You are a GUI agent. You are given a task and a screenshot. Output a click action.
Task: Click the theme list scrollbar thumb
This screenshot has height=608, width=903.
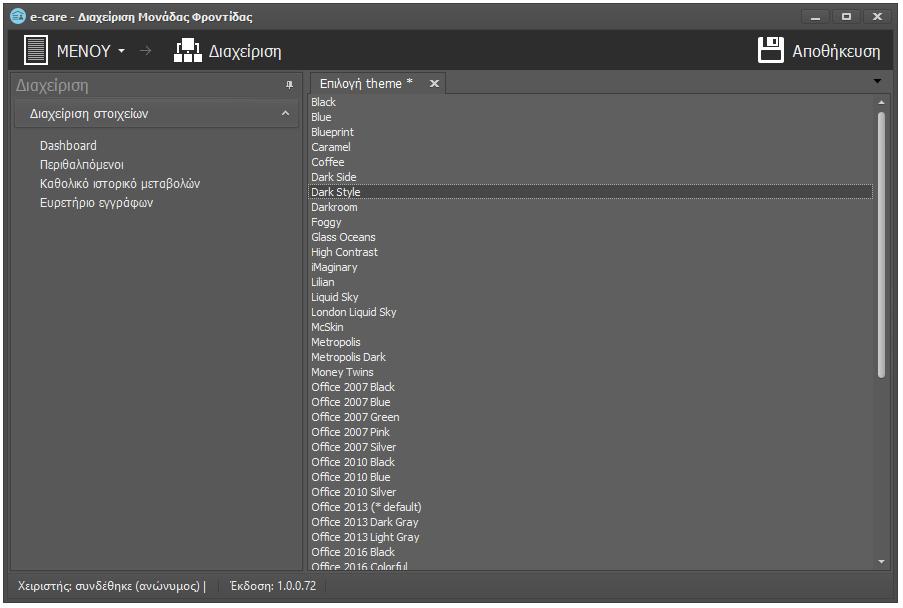tap(881, 245)
